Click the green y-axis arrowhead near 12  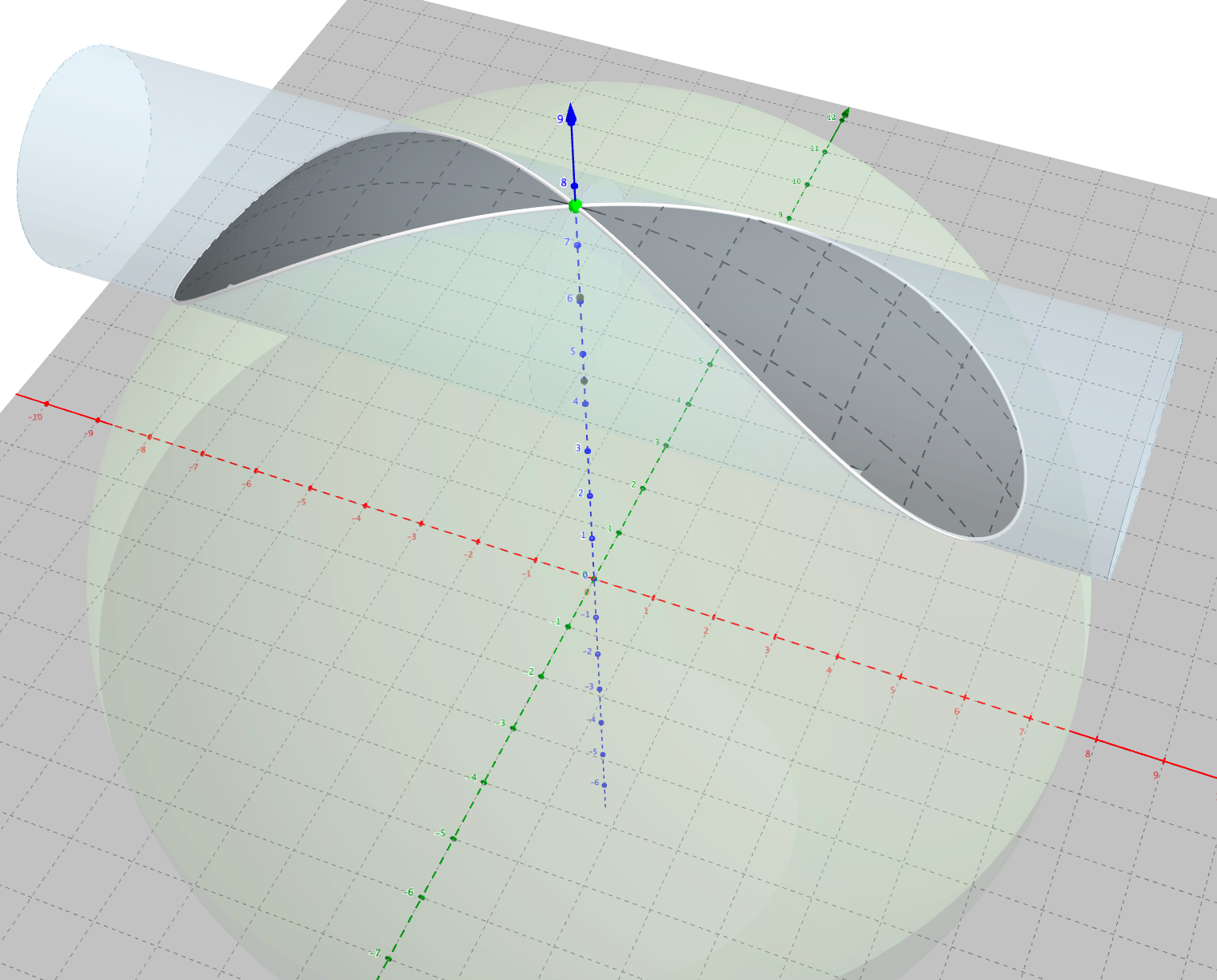[845, 114]
